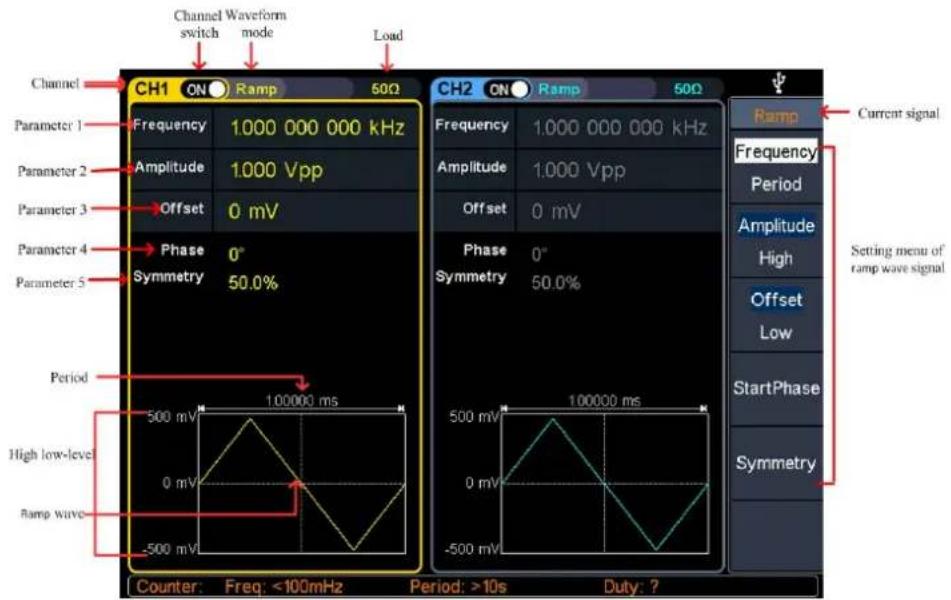Click the CH1 50Ω load indicator
The image size is (951, 600).
click(x=386, y=89)
